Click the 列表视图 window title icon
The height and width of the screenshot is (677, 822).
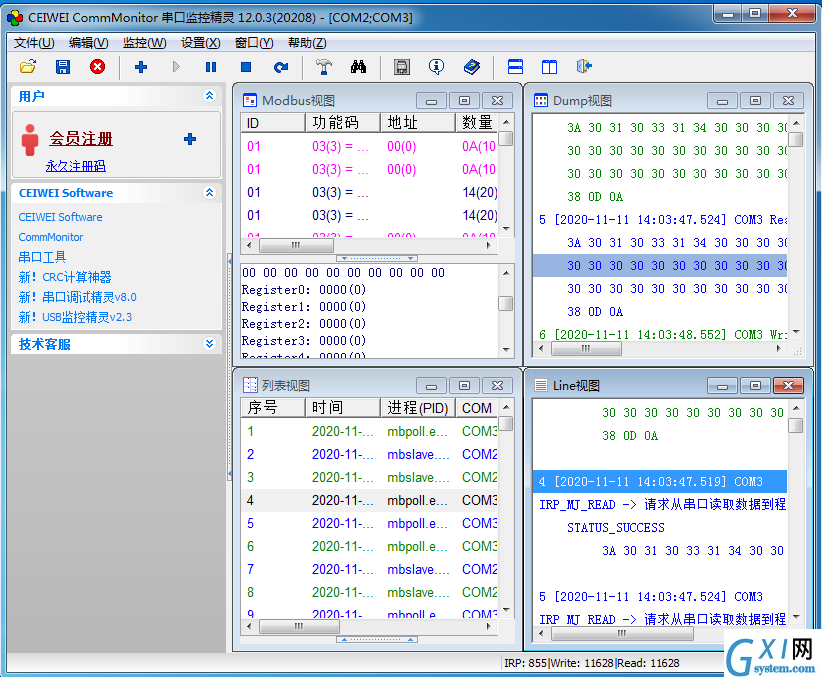(x=250, y=385)
